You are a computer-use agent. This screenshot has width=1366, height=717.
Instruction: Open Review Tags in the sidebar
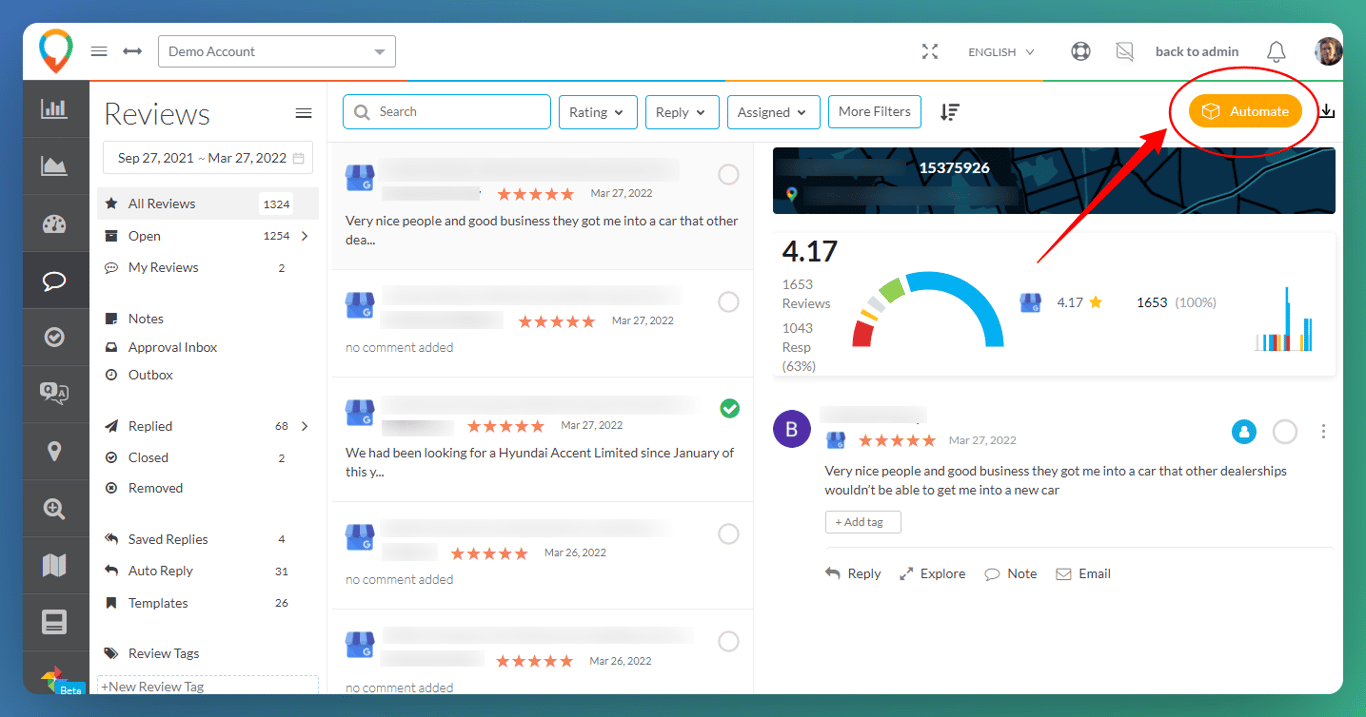163,654
